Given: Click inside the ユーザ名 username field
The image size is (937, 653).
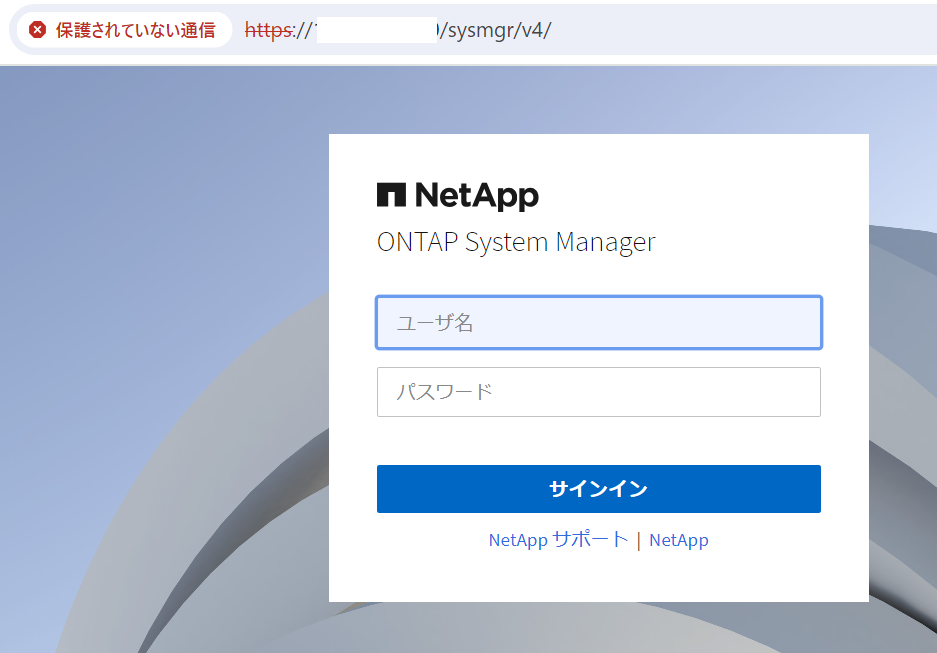Looking at the screenshot, I should 598,322.
